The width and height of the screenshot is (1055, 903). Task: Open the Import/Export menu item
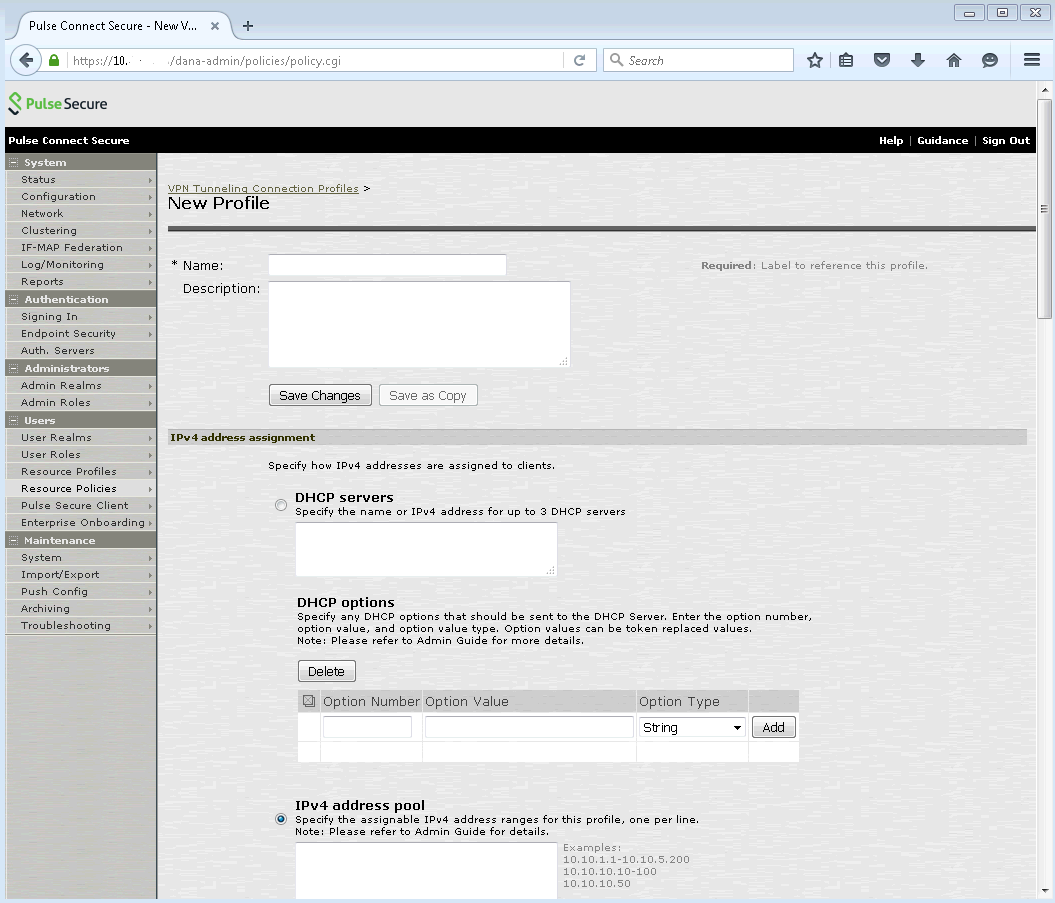pyautogui.click(x=81, y=575)
